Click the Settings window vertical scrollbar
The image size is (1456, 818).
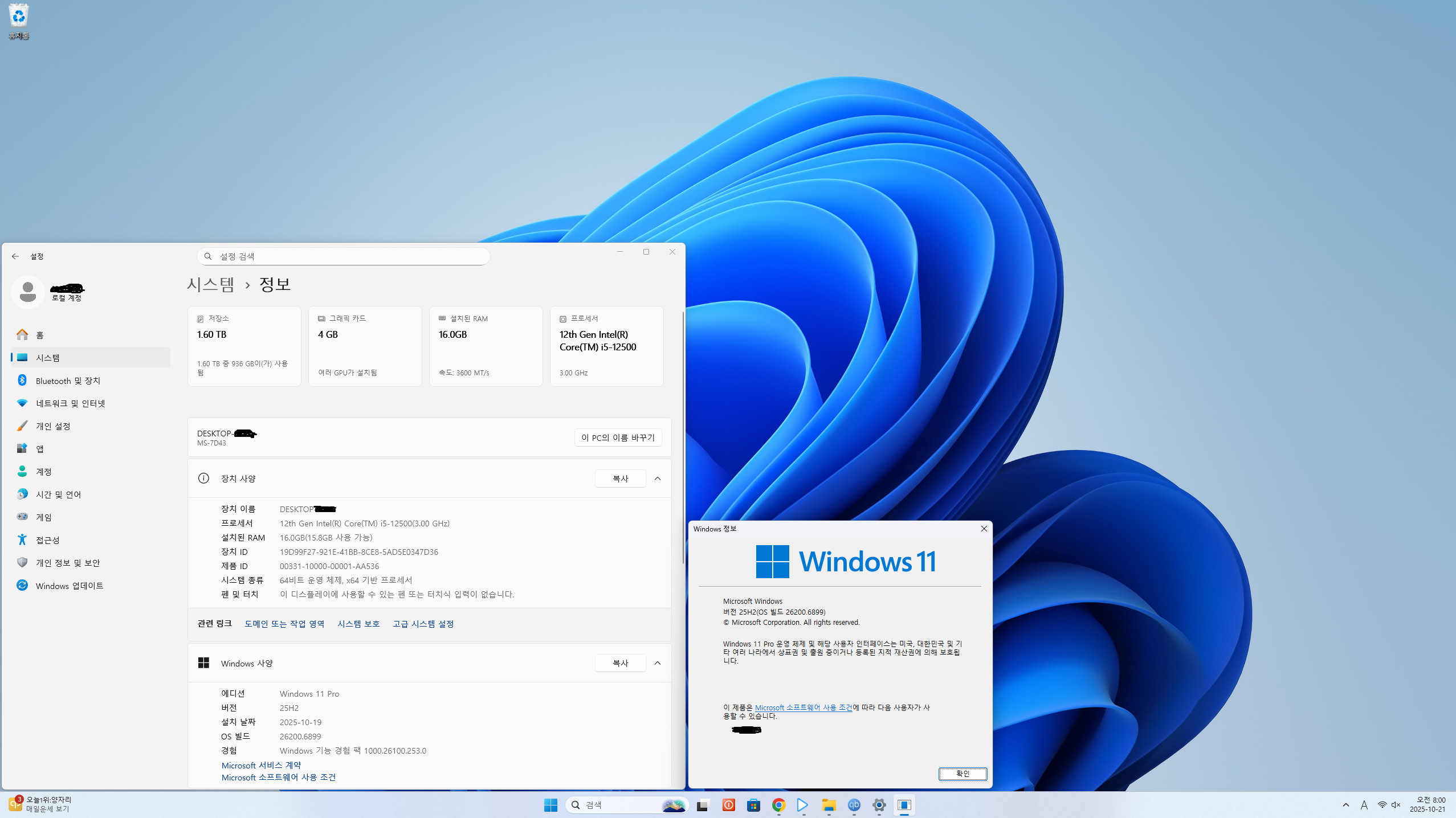coord(683,439)
